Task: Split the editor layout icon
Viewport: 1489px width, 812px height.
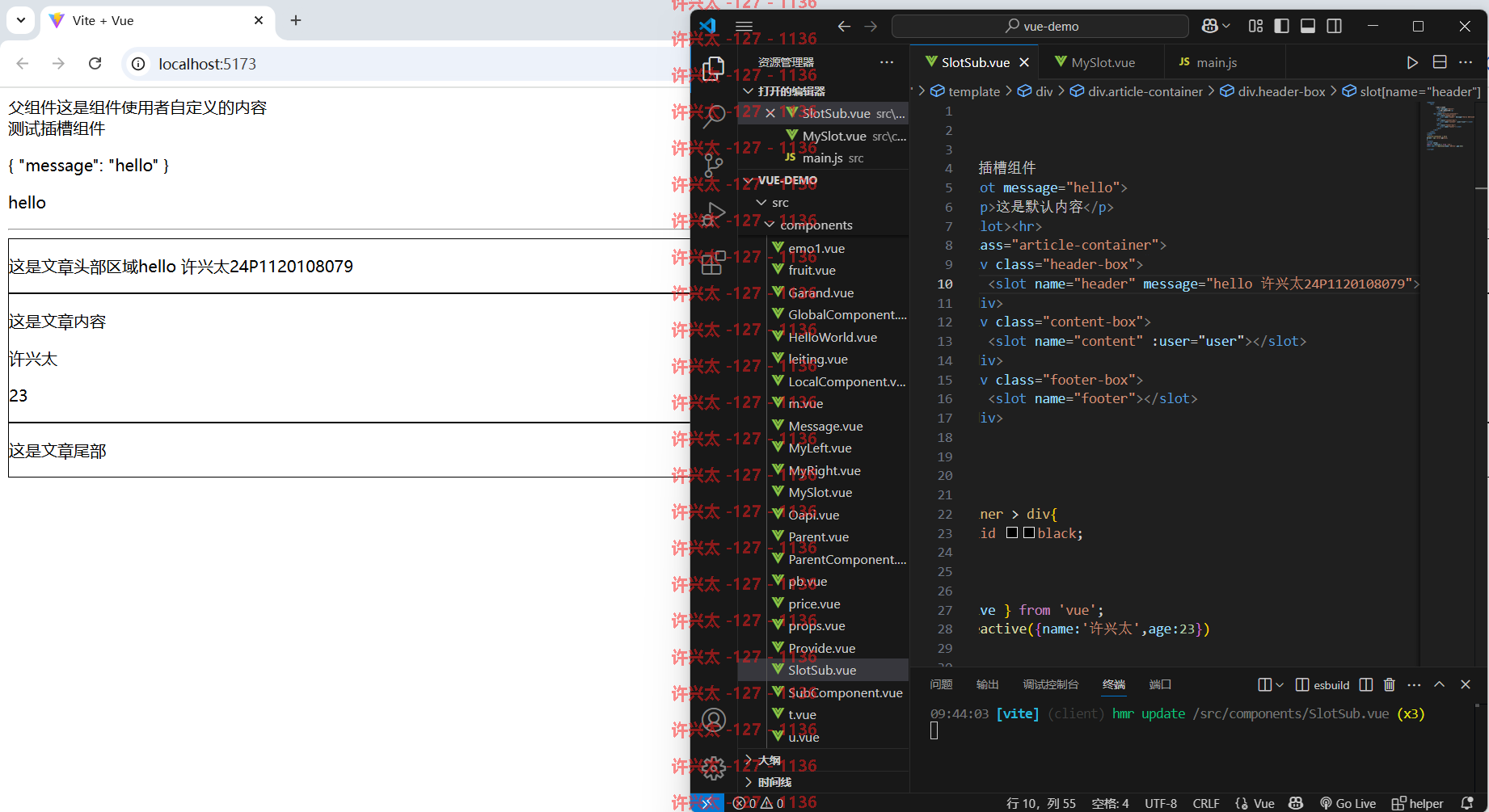Action: tap(1440, 62)
